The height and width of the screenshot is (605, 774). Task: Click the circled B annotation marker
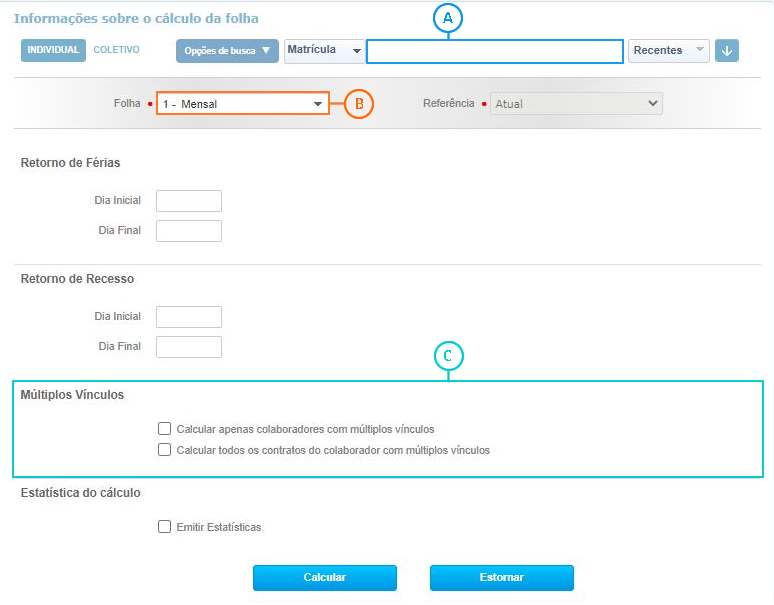pos(359,103)
